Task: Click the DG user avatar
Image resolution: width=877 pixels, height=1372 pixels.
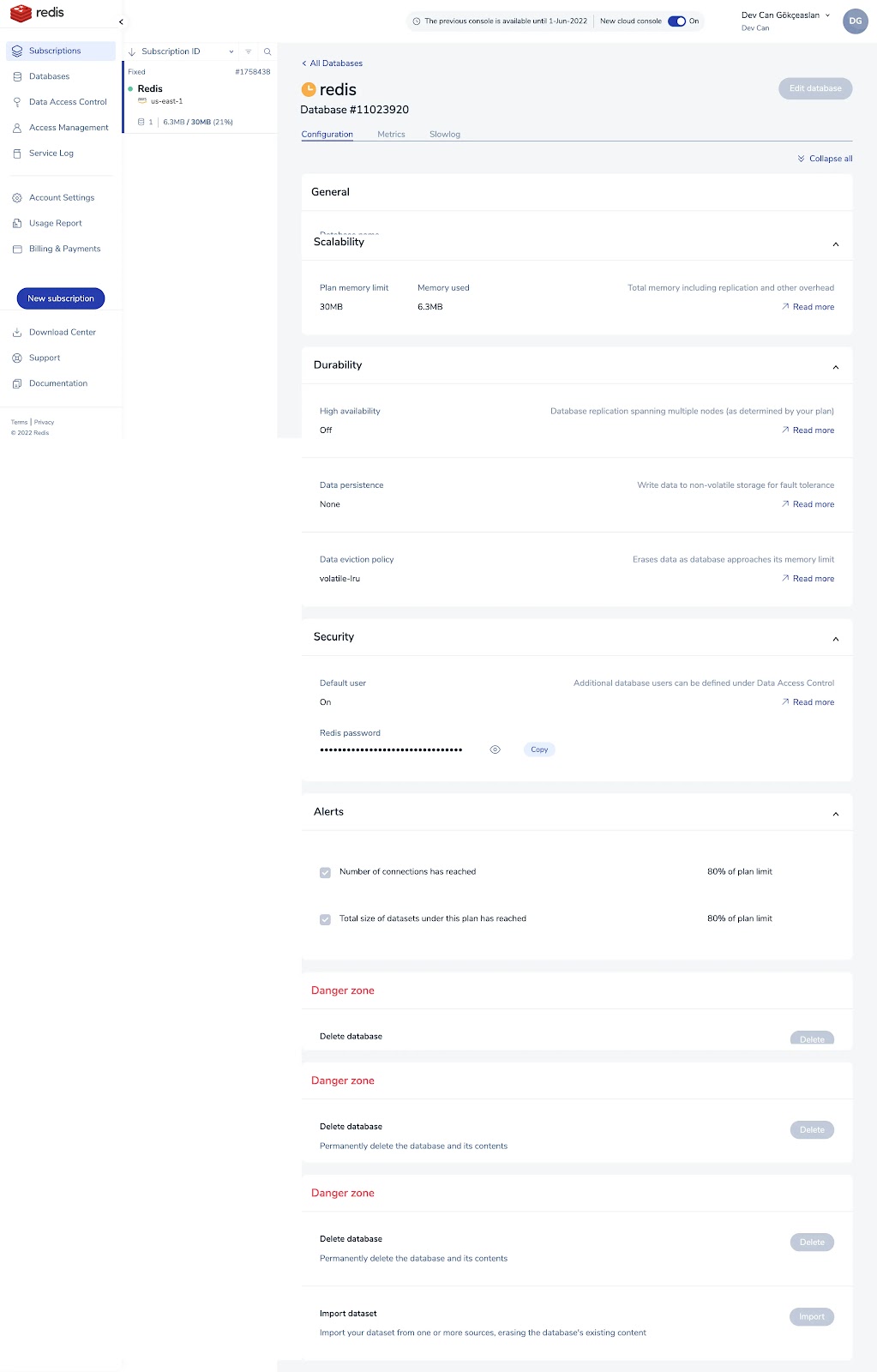Action: click(x=856, y=21)
